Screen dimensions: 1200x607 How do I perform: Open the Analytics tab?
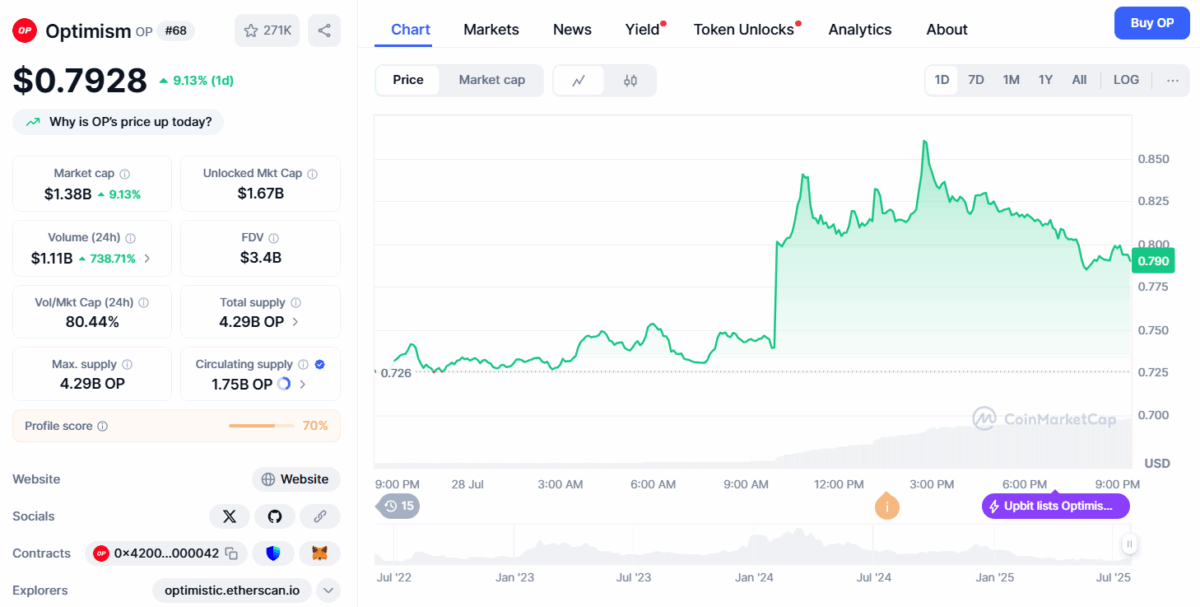click(x=860, y=29)
